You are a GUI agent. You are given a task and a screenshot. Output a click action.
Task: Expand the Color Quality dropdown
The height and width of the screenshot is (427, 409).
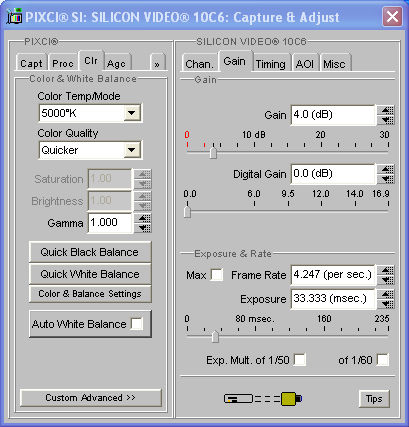coord(132,150)
